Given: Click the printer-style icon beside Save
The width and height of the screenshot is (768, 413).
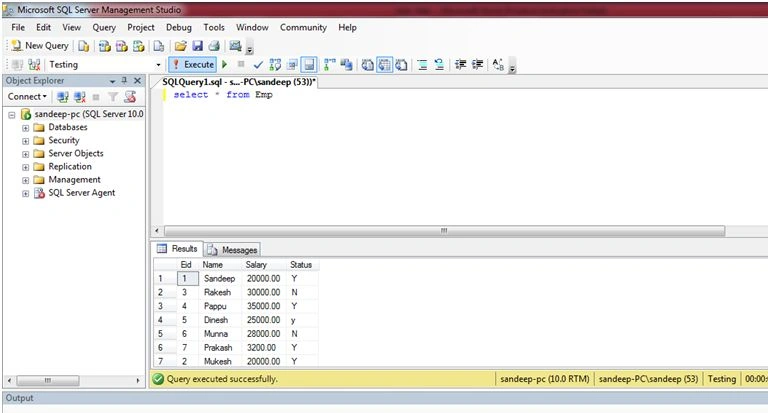Looking at the screenshot, I should (x=214, y=46).
